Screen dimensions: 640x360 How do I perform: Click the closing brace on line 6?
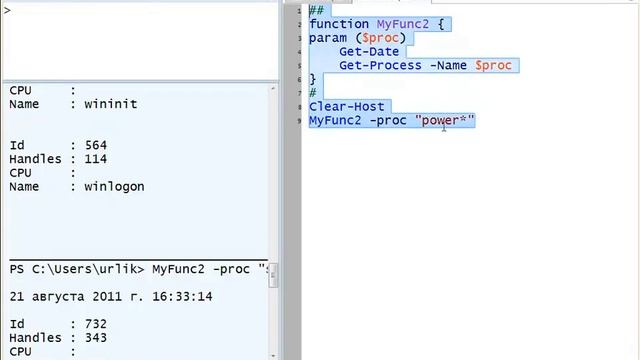tap(313, 79)
